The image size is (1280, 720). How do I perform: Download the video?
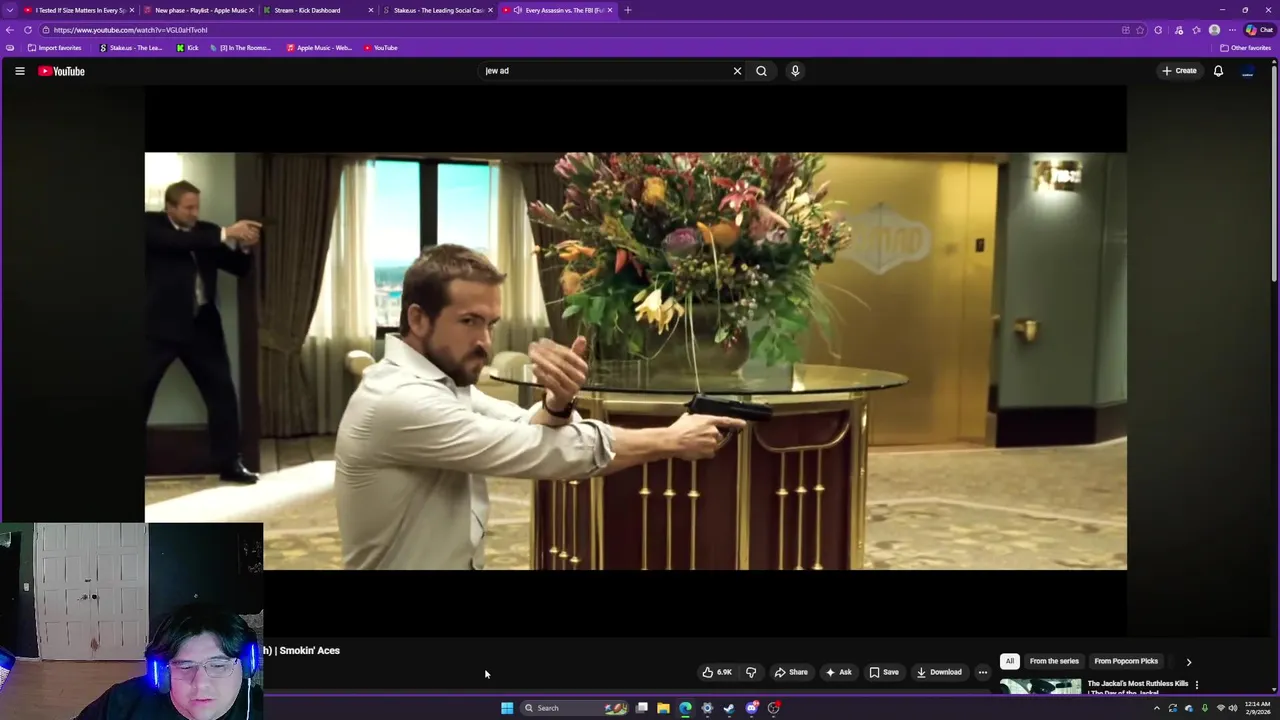(x=939, y=672)
